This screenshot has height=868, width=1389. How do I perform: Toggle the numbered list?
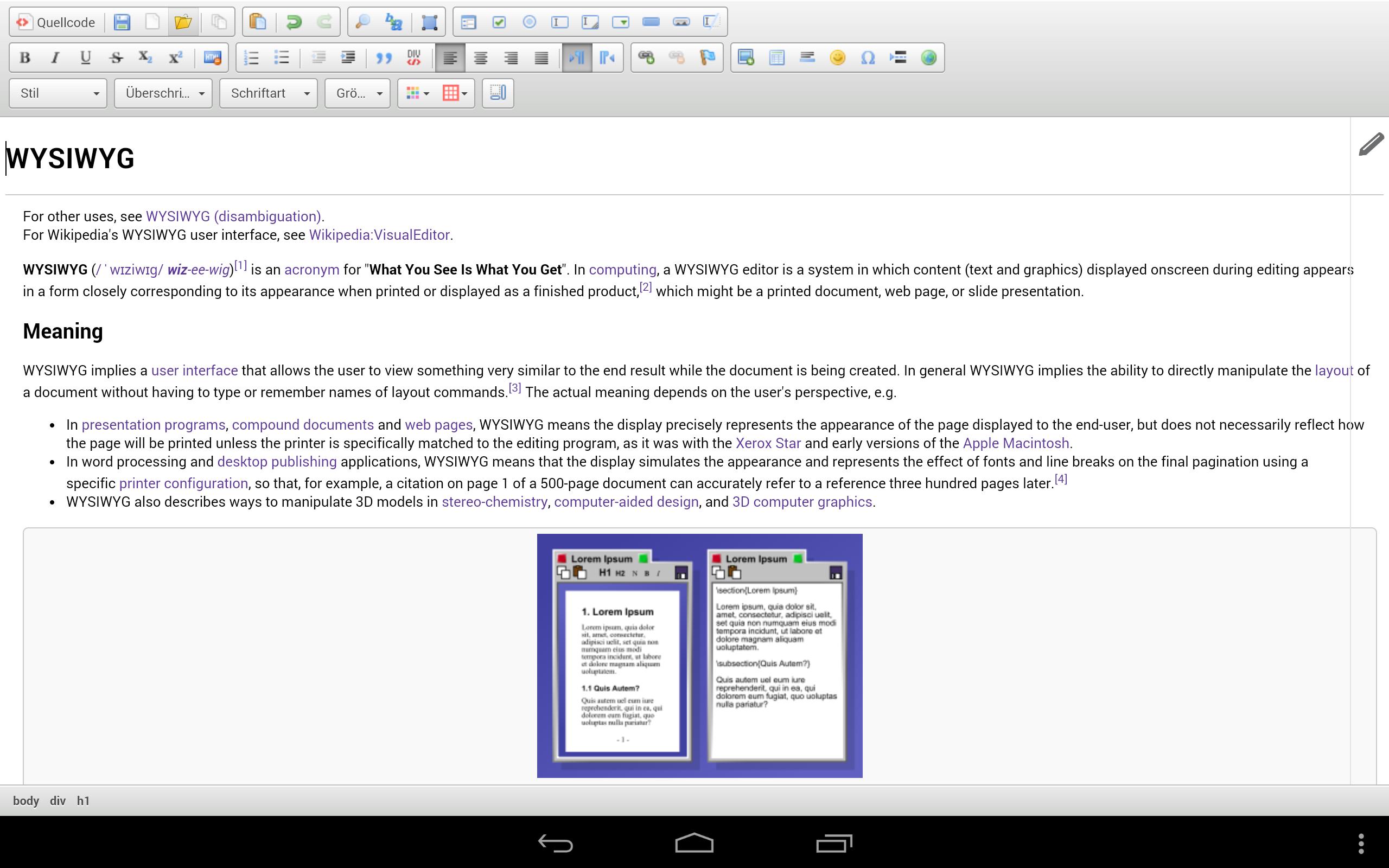click(252, 57)
